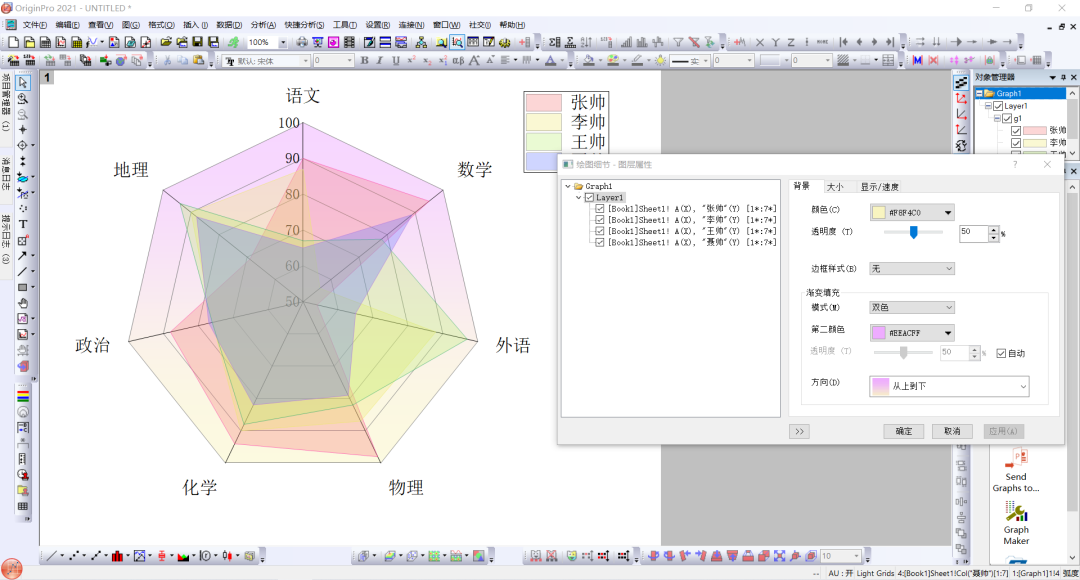The height and width of the screenshot is (580, 1080).
Task: Open Send Graphs to PowerPoint app
Action: [1016, 470]
